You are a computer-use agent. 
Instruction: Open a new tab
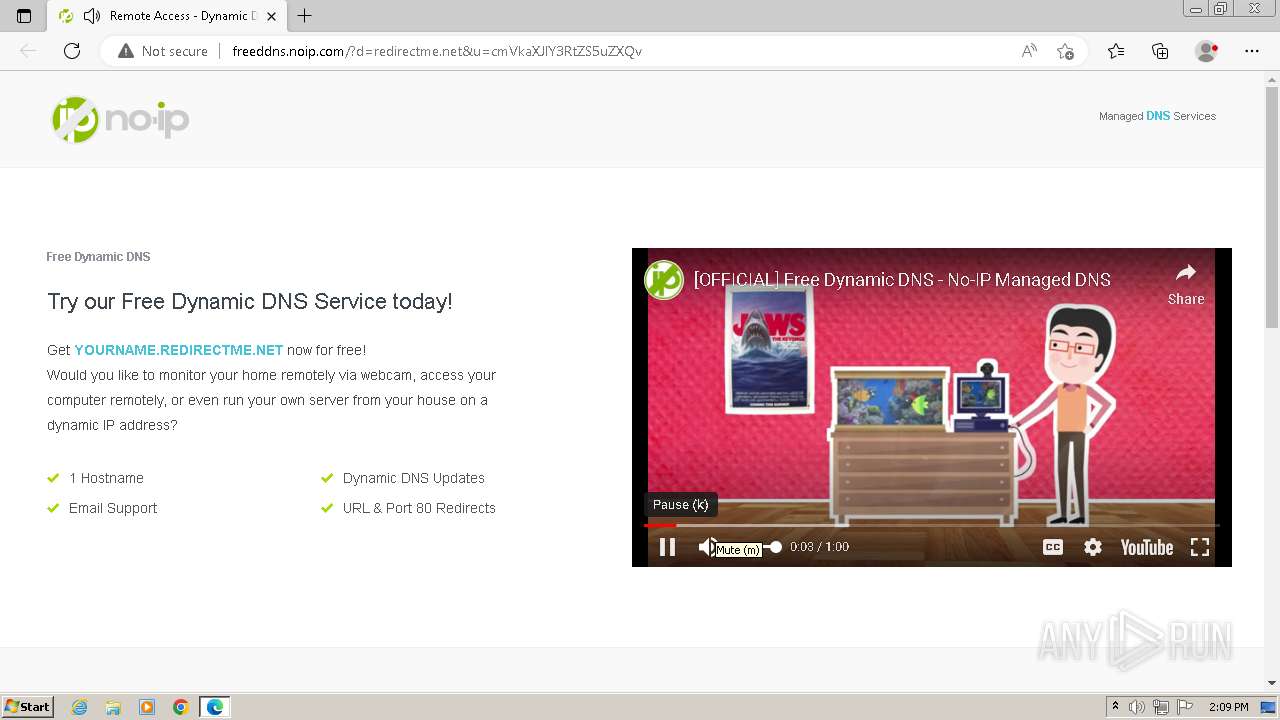305,16
